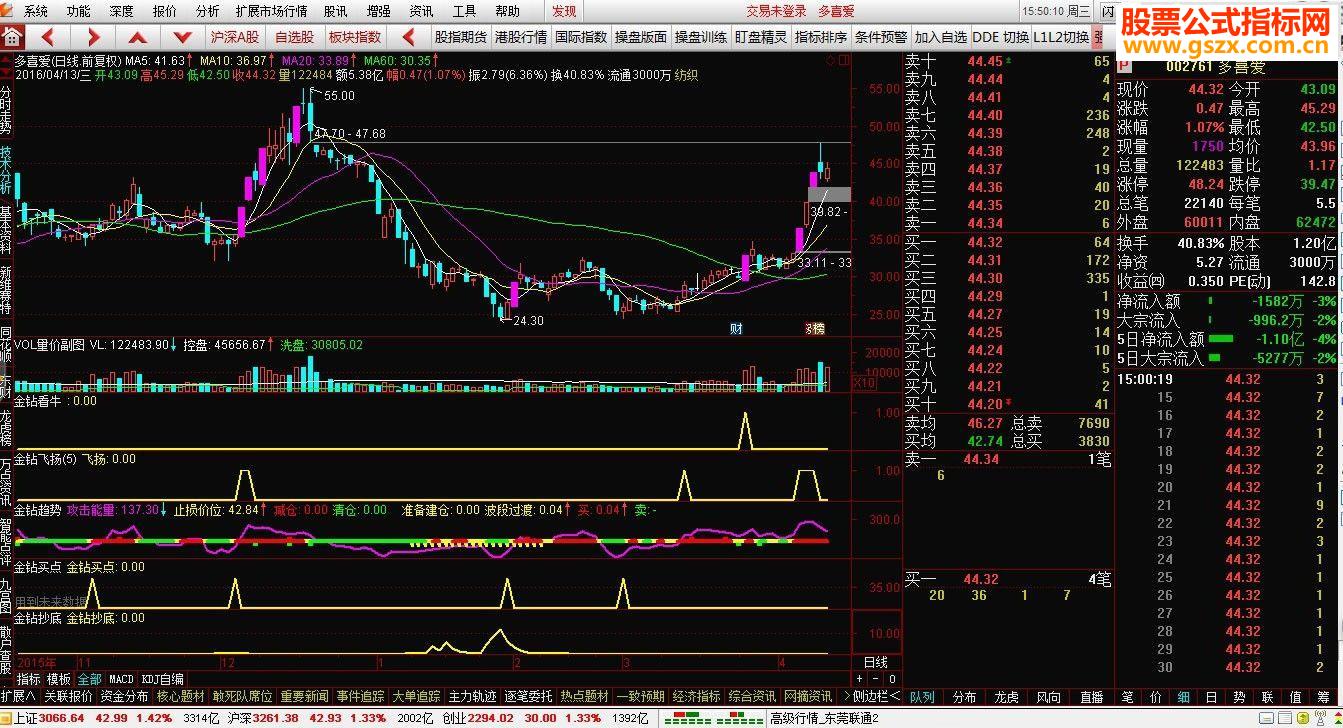Click the 指标排序 toolbar button
This screenshot has width=1343, height=728.
(820, 37)
